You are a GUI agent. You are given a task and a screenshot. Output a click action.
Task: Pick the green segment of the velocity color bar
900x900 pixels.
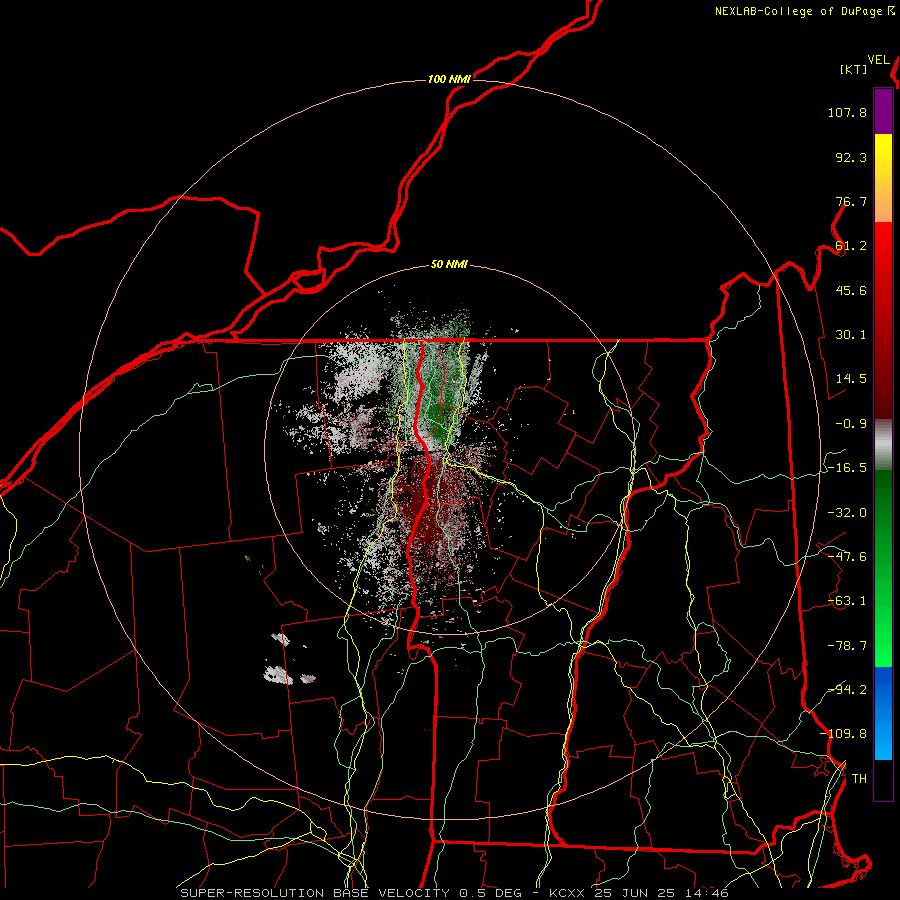click(883, 568)
